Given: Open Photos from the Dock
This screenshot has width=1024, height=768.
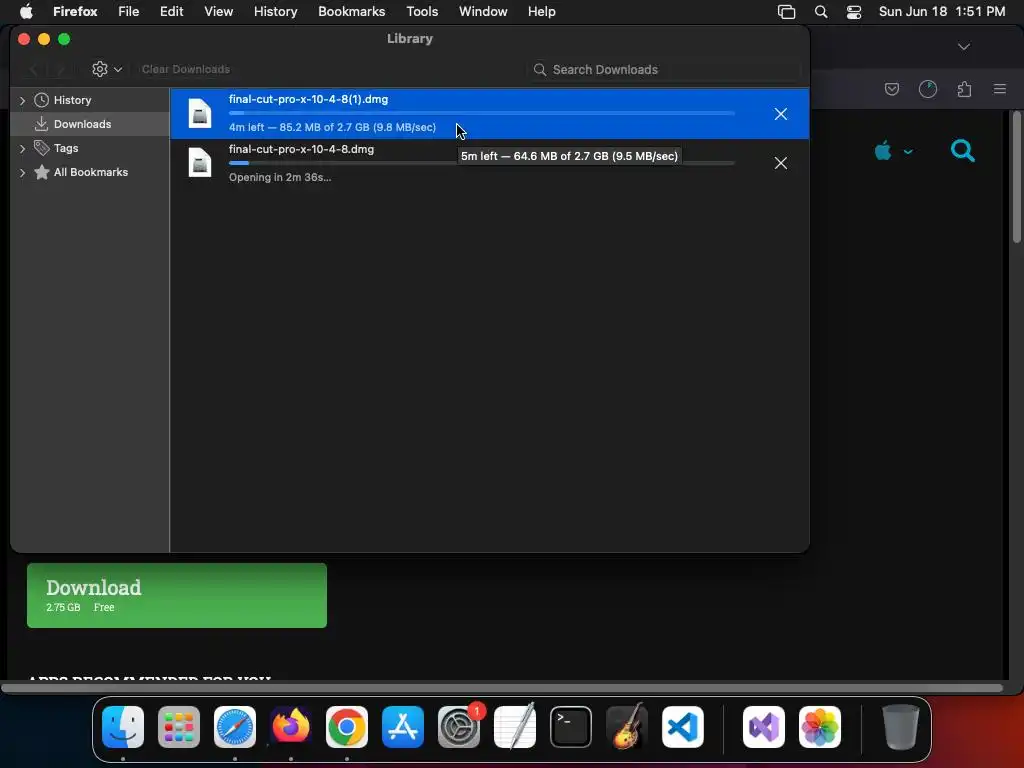Looking at the screenshot, I should click(x=820, y=727).
